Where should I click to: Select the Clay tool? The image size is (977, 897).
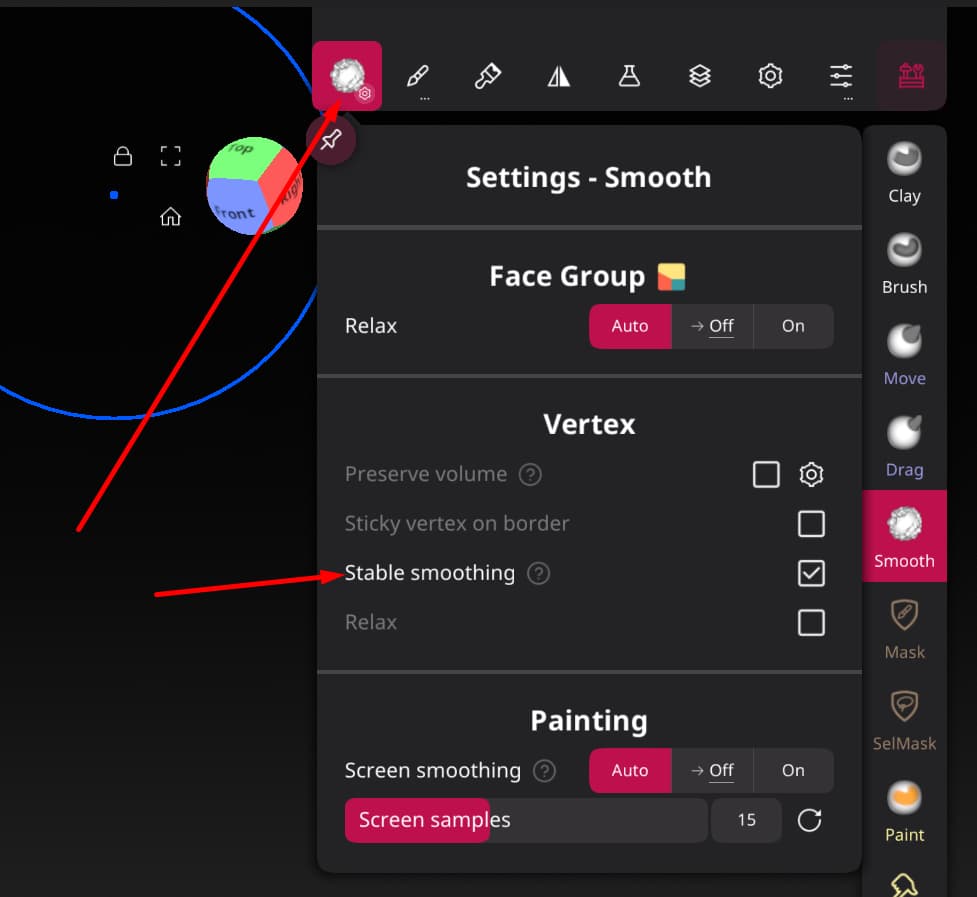click(904, 172)
